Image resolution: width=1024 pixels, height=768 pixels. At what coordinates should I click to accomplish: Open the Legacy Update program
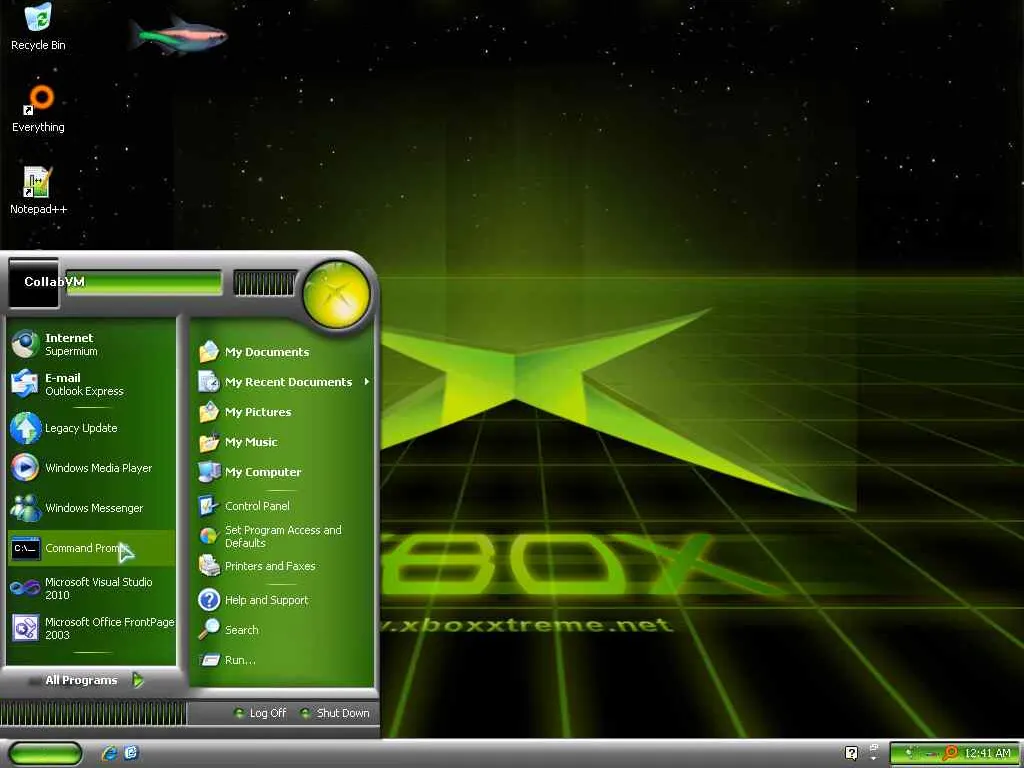[91, 428]
